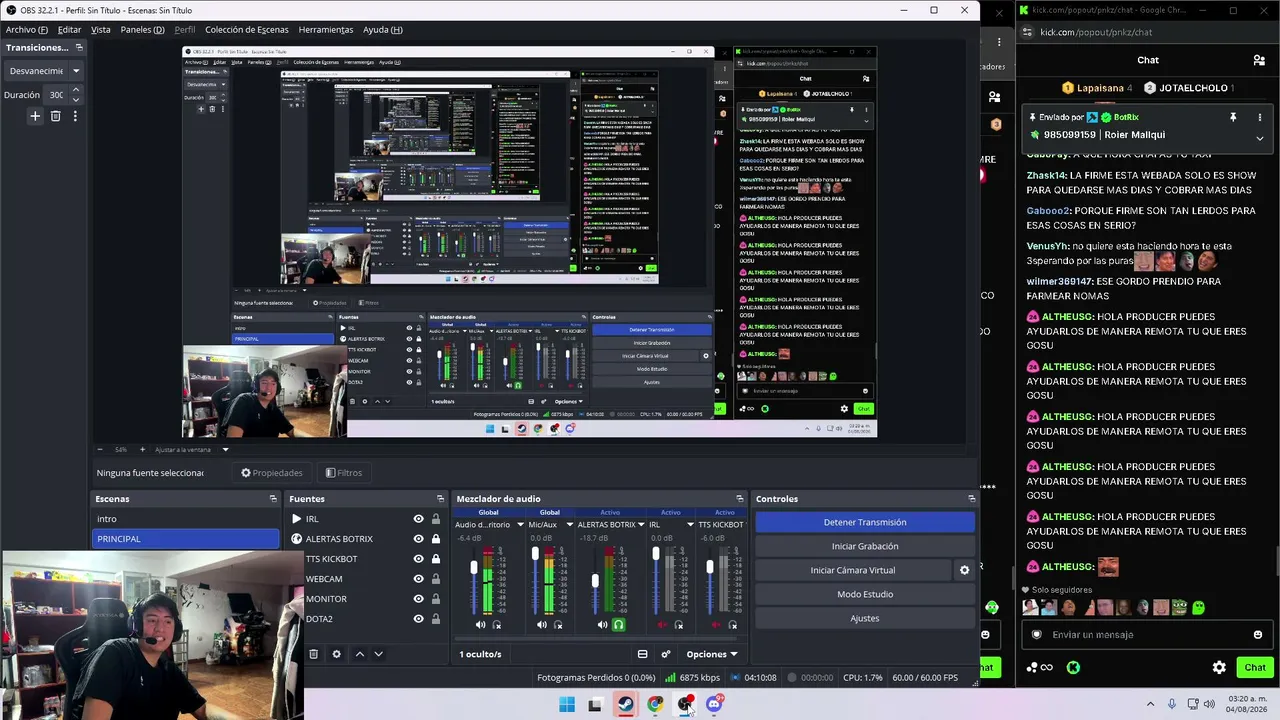Image resolution: width=1280 pixels, height=720 pixels.
Task: Open Discord from the taskbar
Action: coord(714,704)
